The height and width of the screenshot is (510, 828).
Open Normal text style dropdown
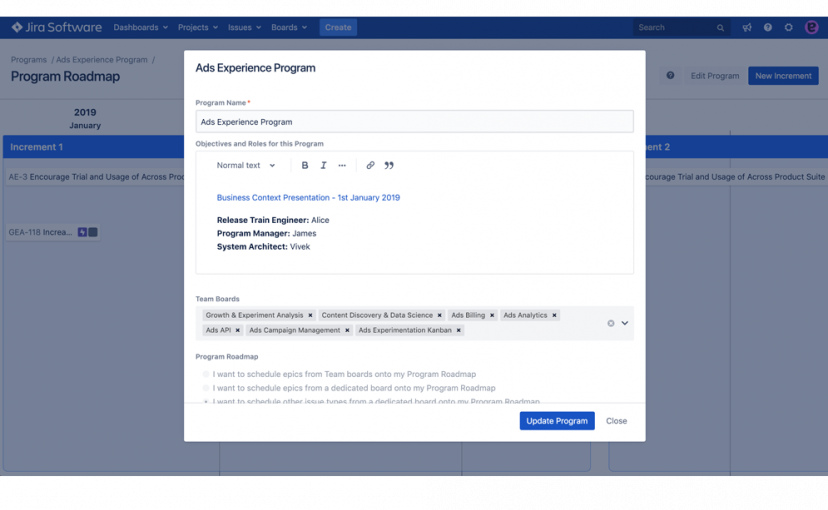[246, 165]
